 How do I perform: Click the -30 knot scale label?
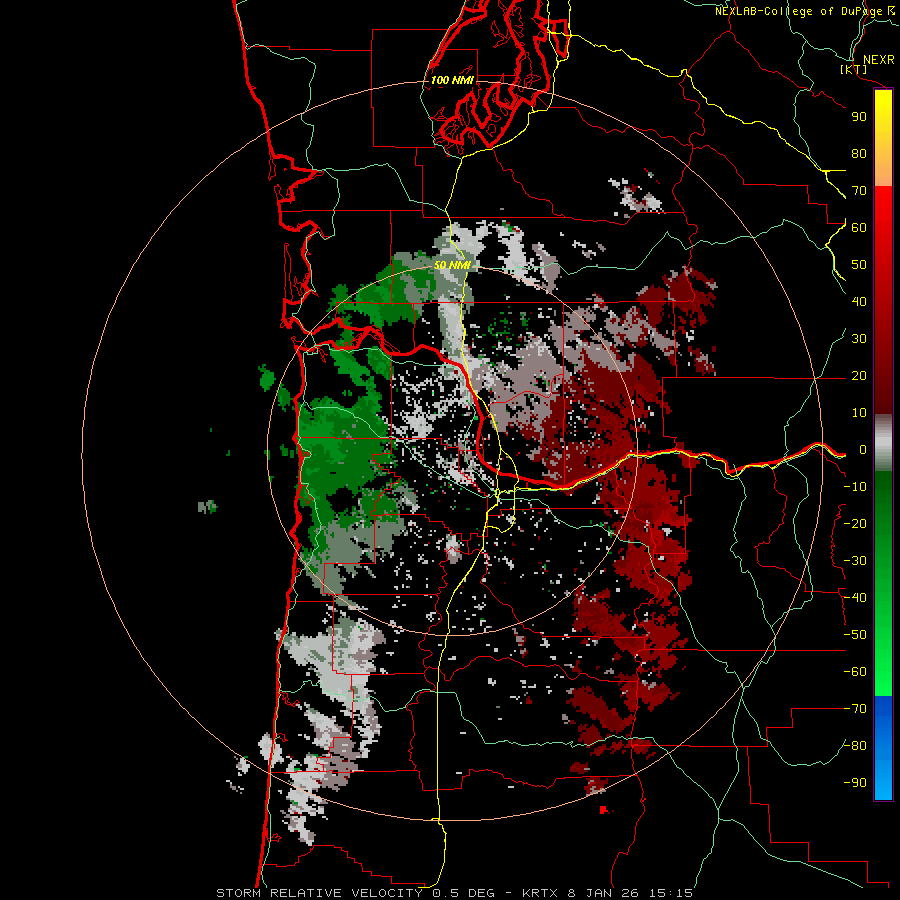click(855, 561)
